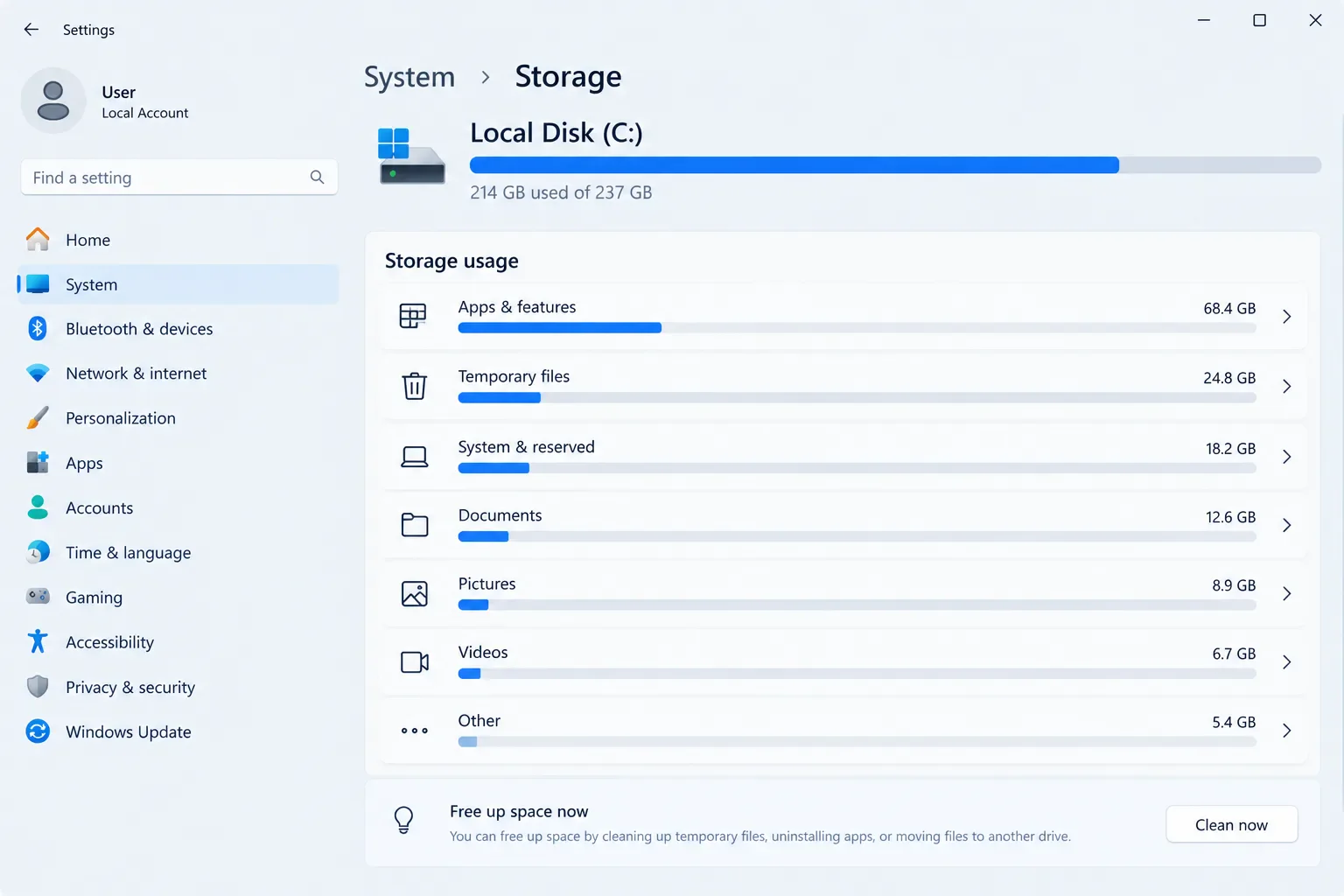Image resolution: width=1344 pixels, height=896 pixels.
Task: Click the Pictures image icon
Action: (x=414, y=593)
